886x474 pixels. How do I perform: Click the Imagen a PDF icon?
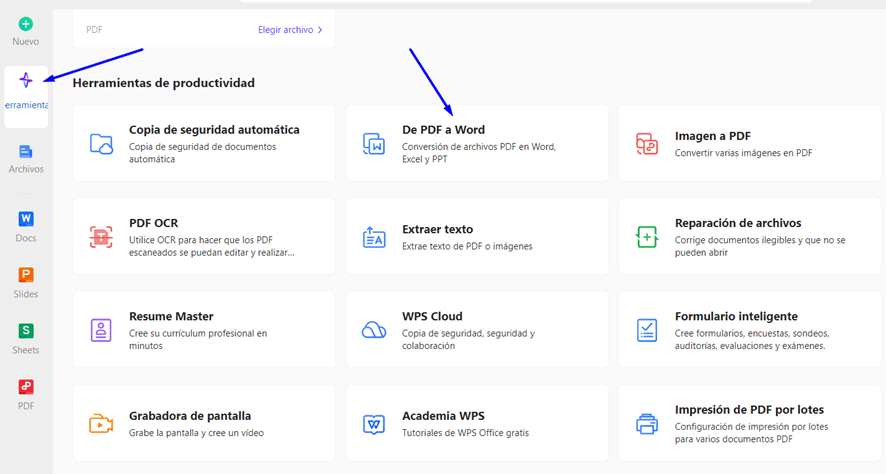point(647,143)
